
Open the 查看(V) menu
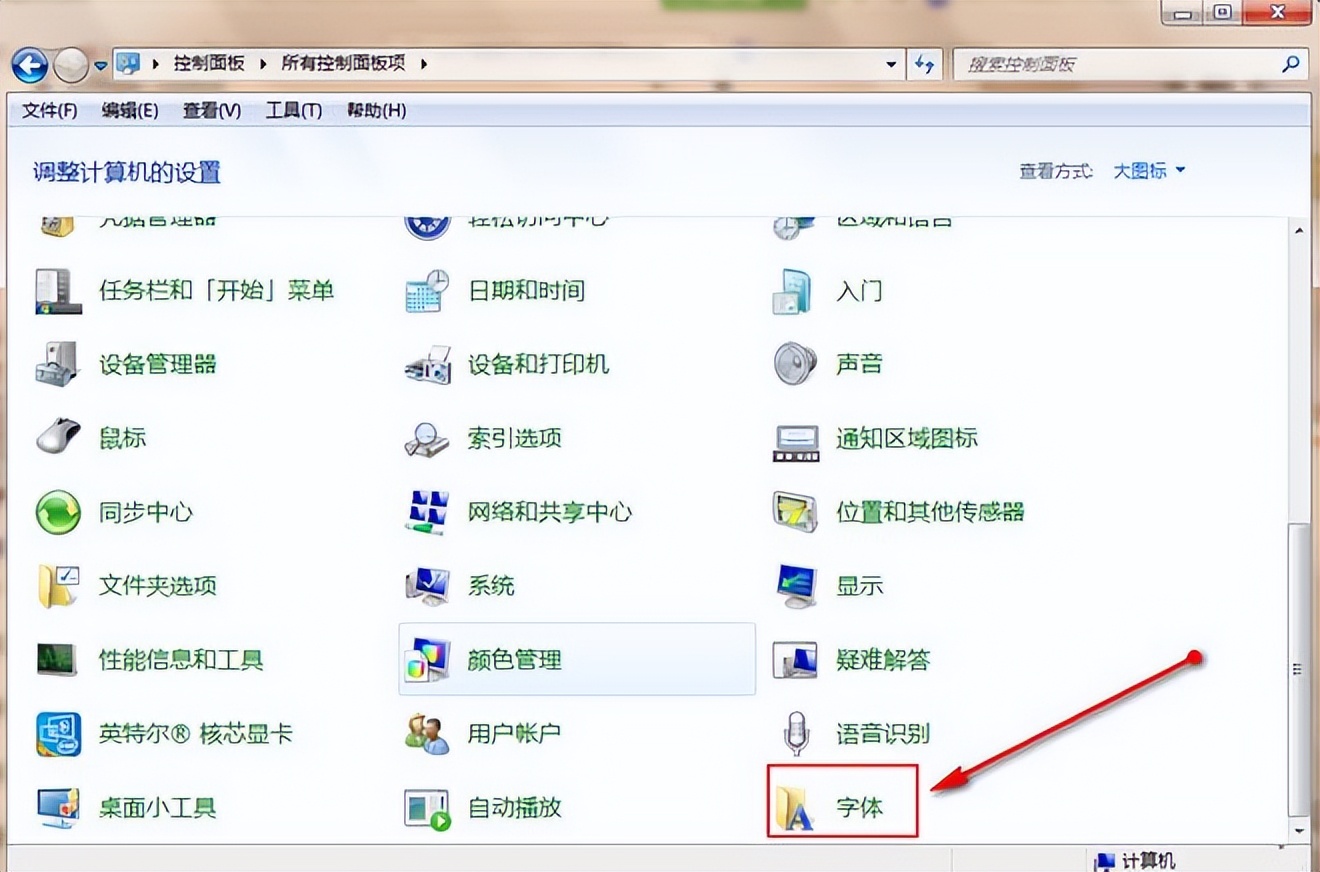(211, 110)
